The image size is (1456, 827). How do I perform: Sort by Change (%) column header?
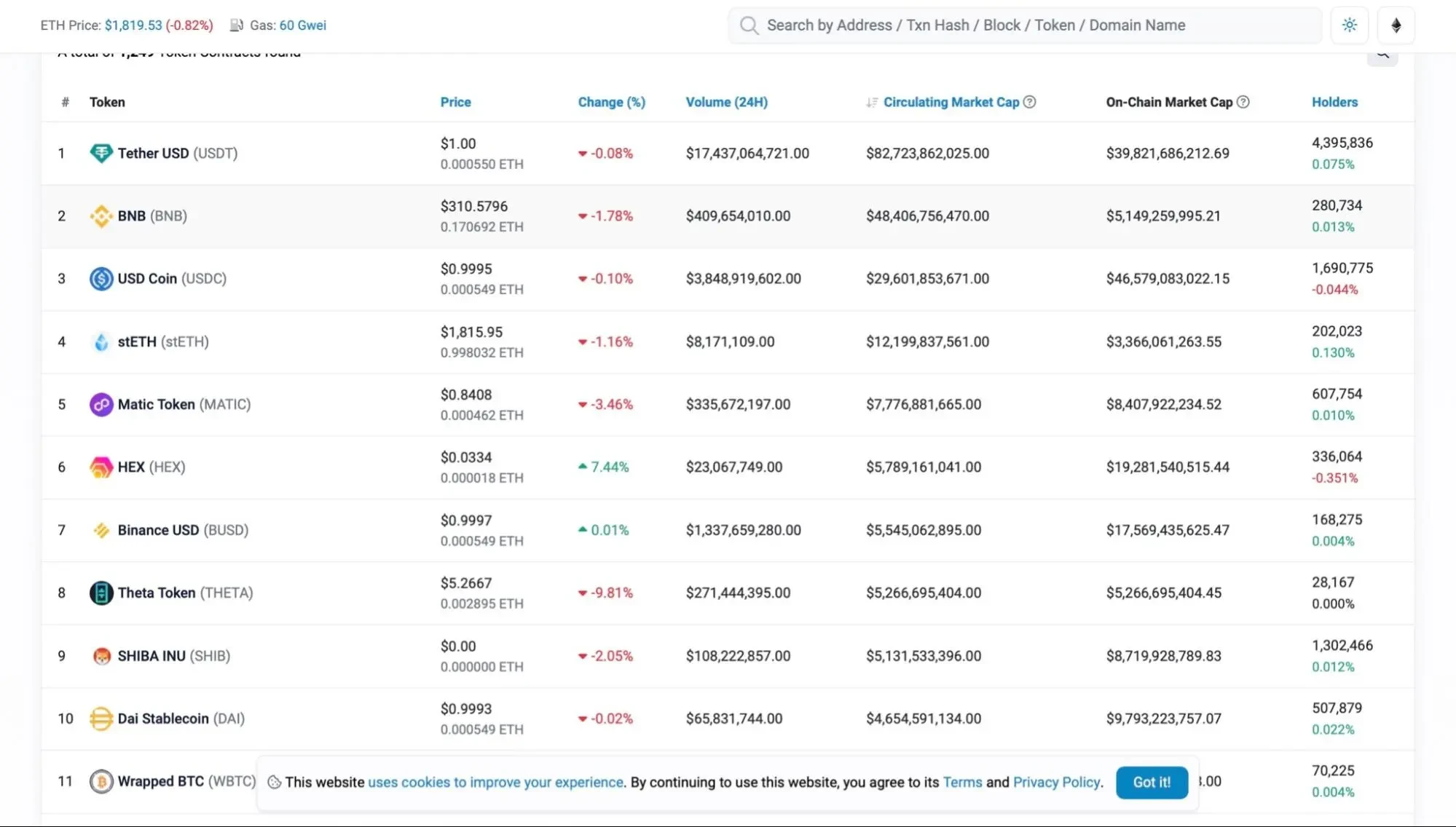(611, 102)
